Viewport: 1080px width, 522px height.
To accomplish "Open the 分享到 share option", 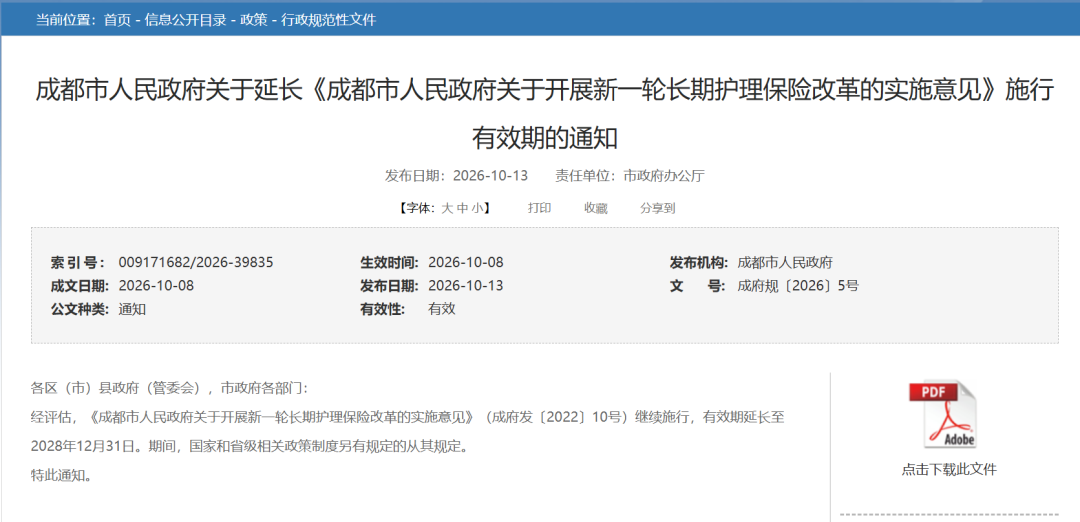I will point(658,208).
